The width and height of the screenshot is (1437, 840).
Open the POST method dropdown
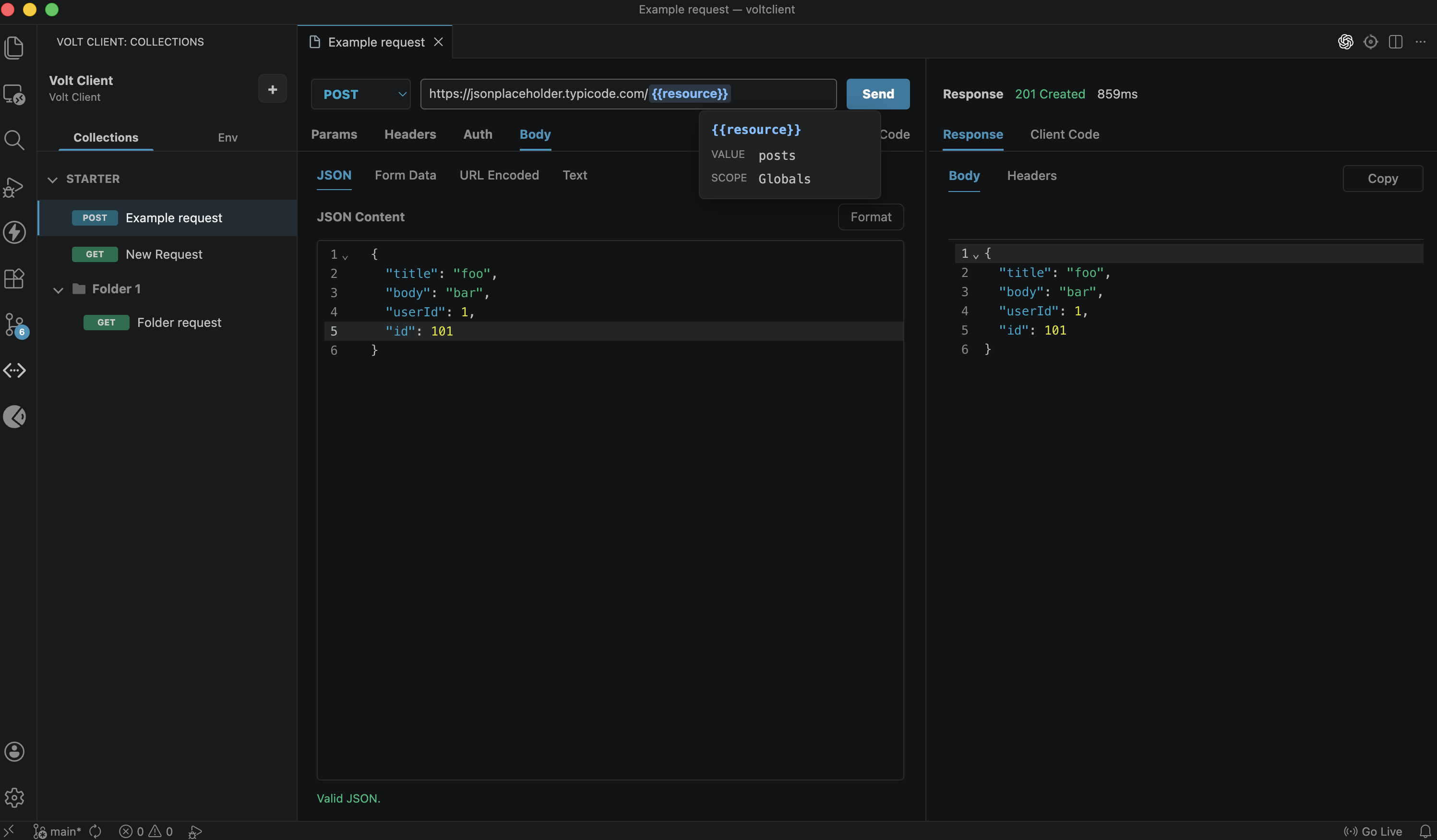click(360, 94)
